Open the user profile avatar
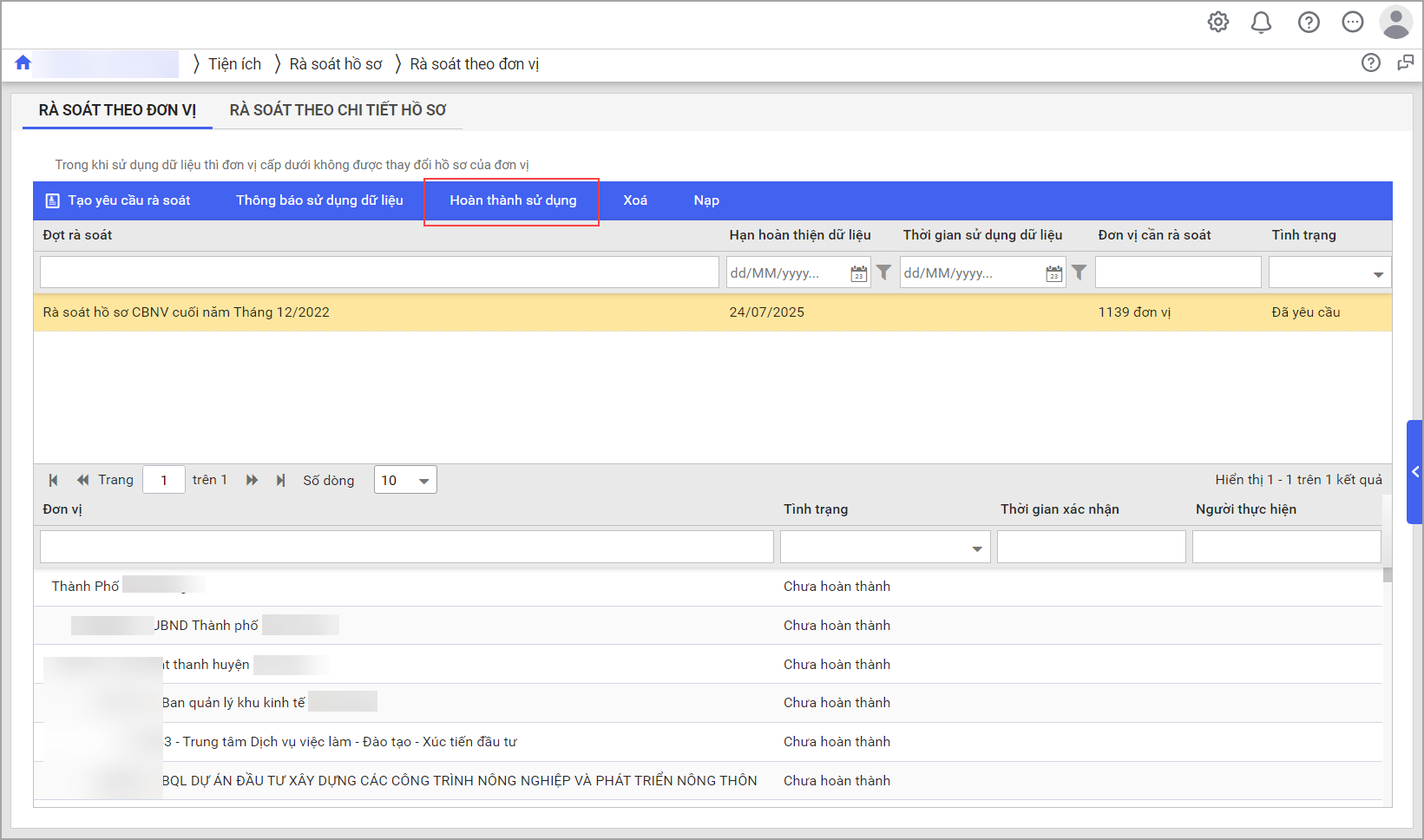Image resolution: width=1424 pixels, height=840 pixels. 1395,23
